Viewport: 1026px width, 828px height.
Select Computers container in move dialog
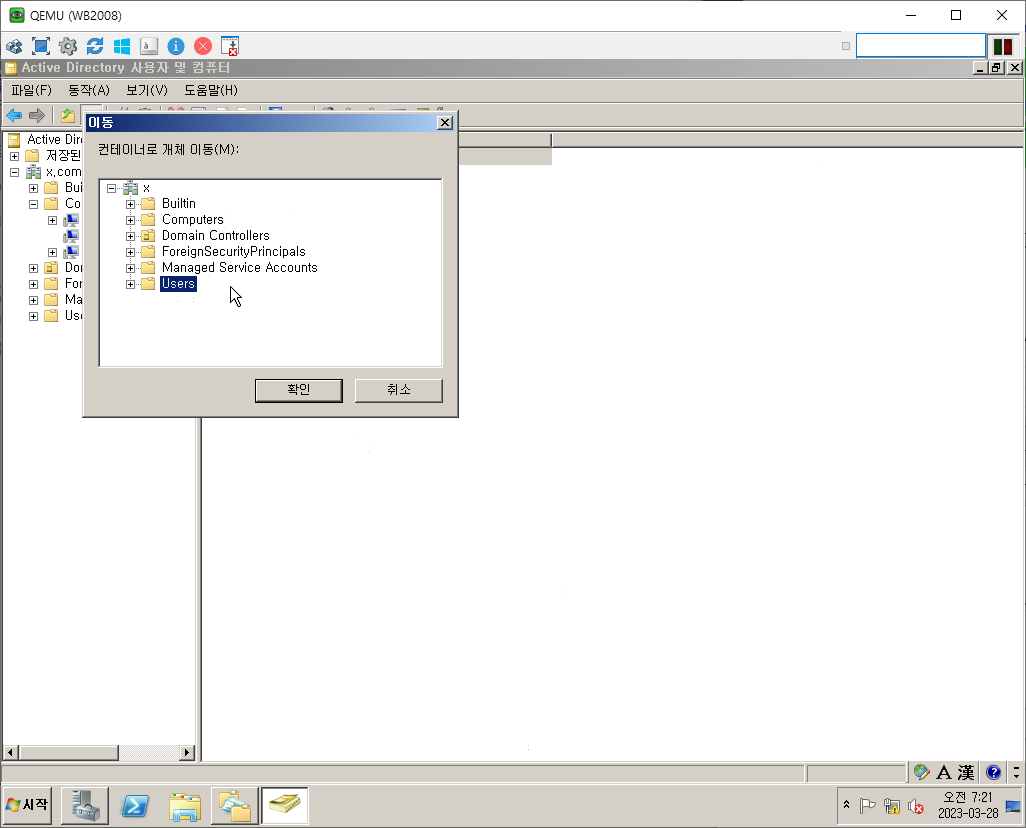click(192, 219)
